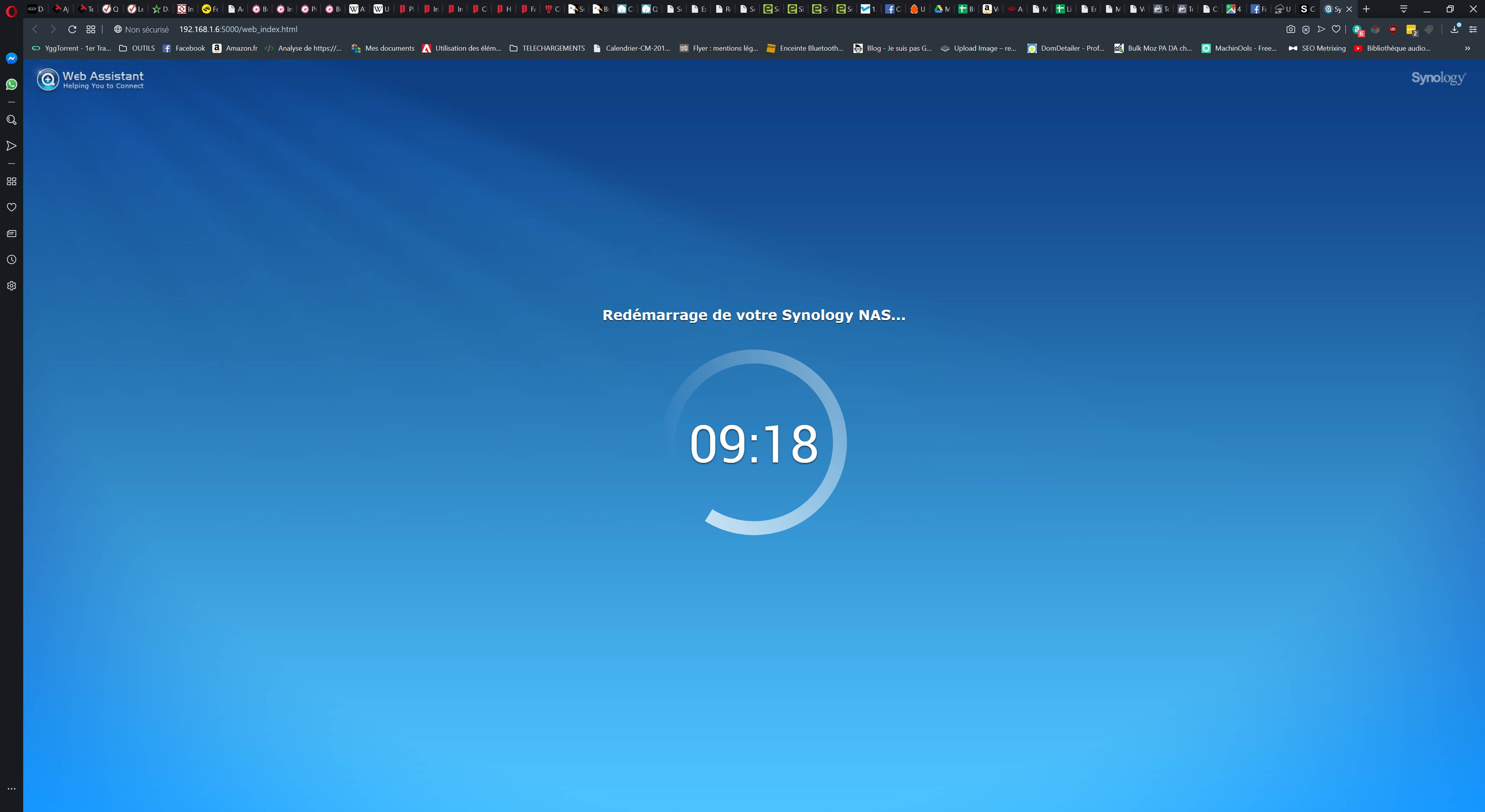Open WhatsApp in the Opera sidebar

tap(12, 85)
